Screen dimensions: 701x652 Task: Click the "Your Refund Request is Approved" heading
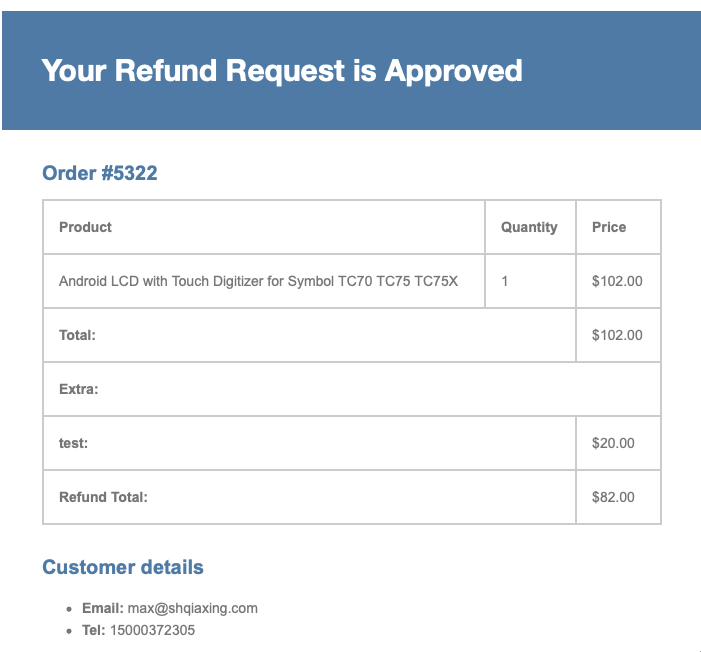coord(281,70)
